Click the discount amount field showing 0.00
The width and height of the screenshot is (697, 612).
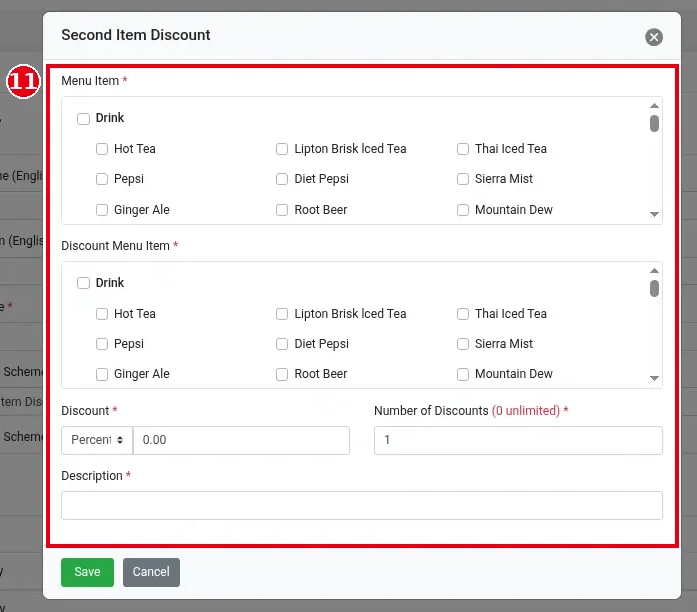coord(241,440)
